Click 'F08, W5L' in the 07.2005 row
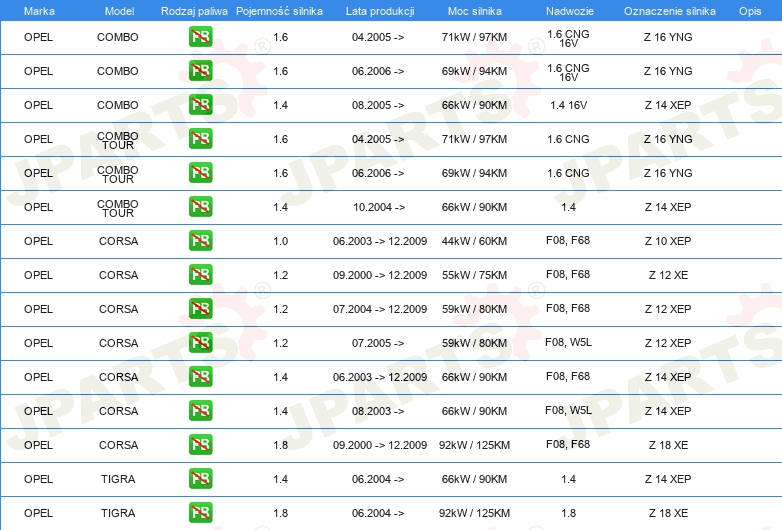The image size is (782, 530). tap(569, 342)
